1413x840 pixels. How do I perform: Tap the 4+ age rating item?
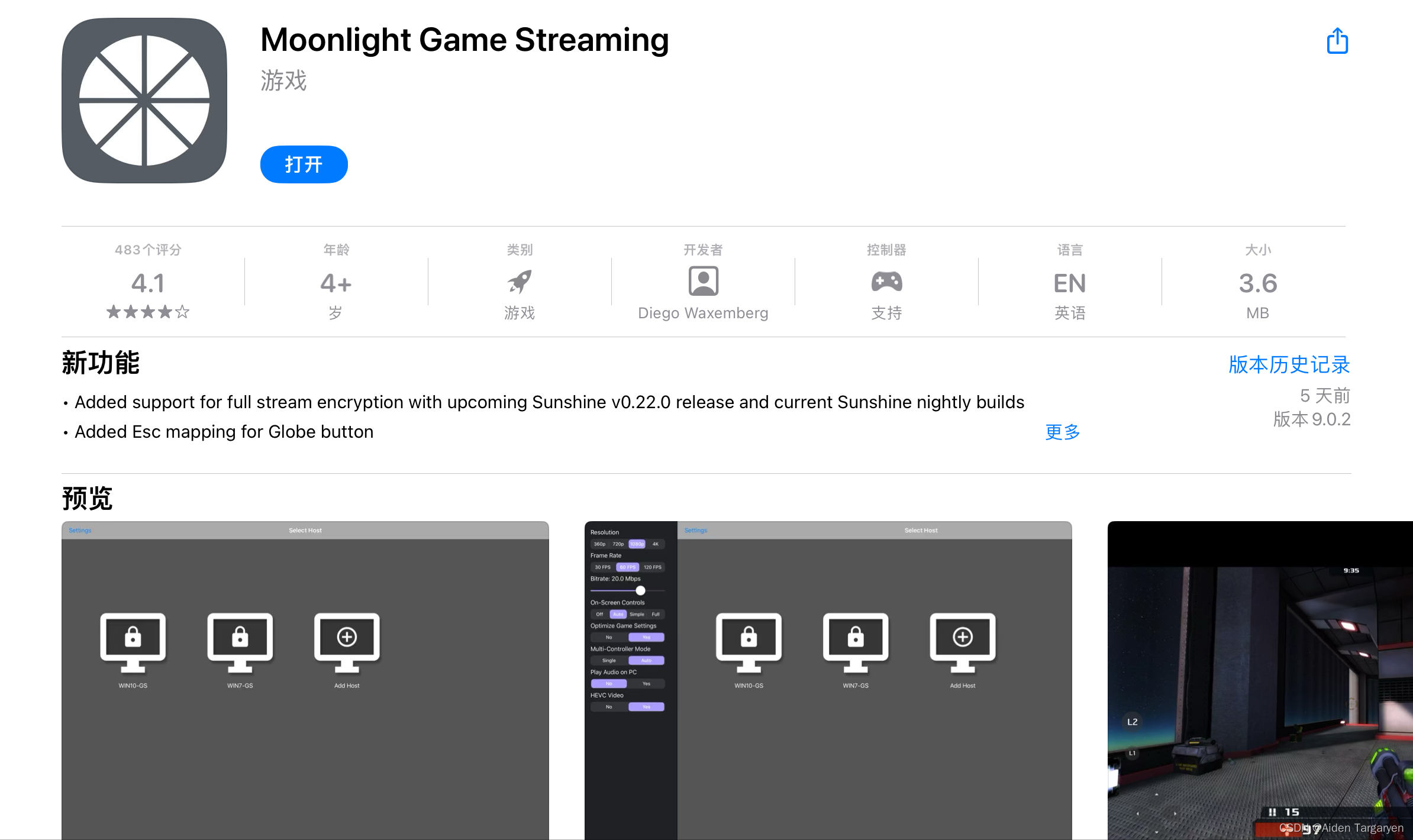(x=336, y=283)
